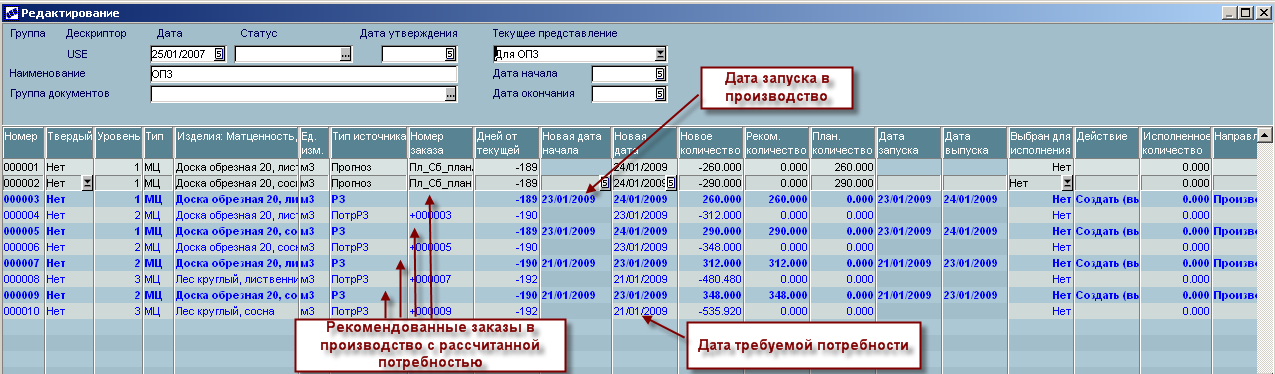Click the Новое количество column header

[710, 142]
